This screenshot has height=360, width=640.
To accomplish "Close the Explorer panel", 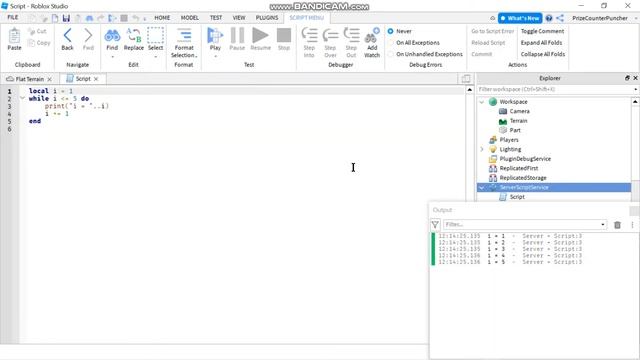I will click(635, 78).
